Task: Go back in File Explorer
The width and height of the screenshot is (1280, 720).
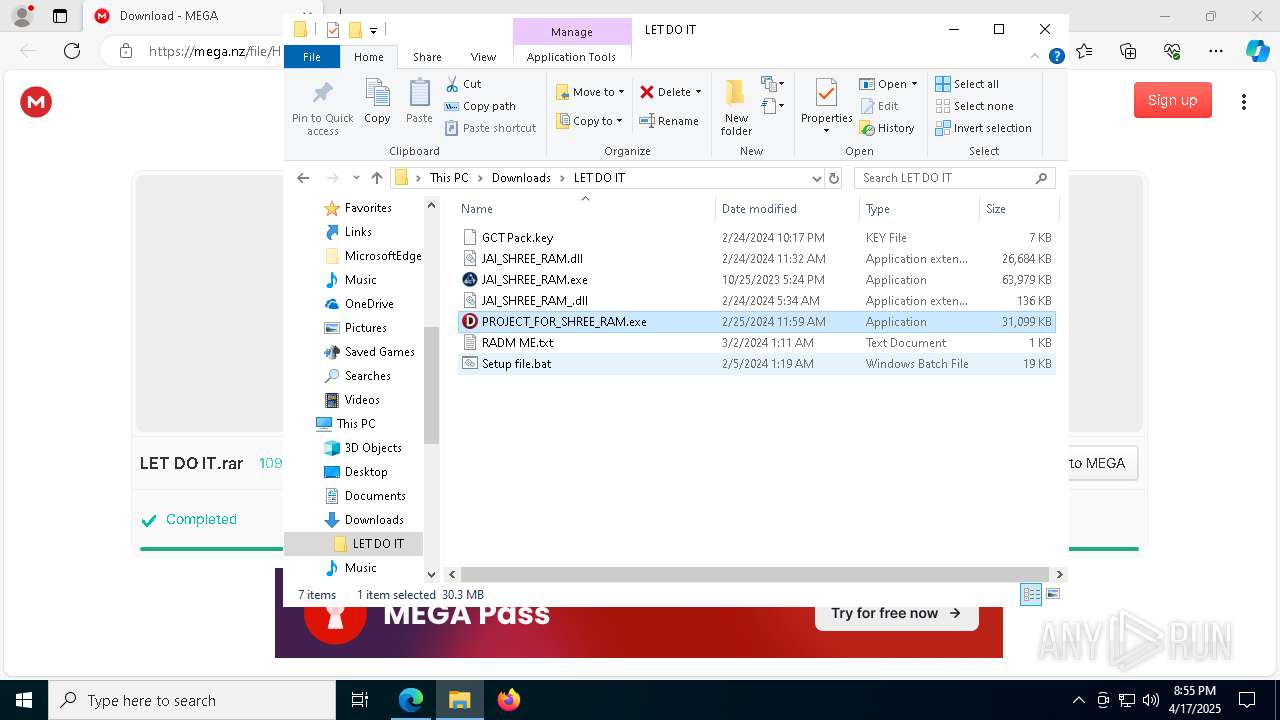Action: (303, 178)
